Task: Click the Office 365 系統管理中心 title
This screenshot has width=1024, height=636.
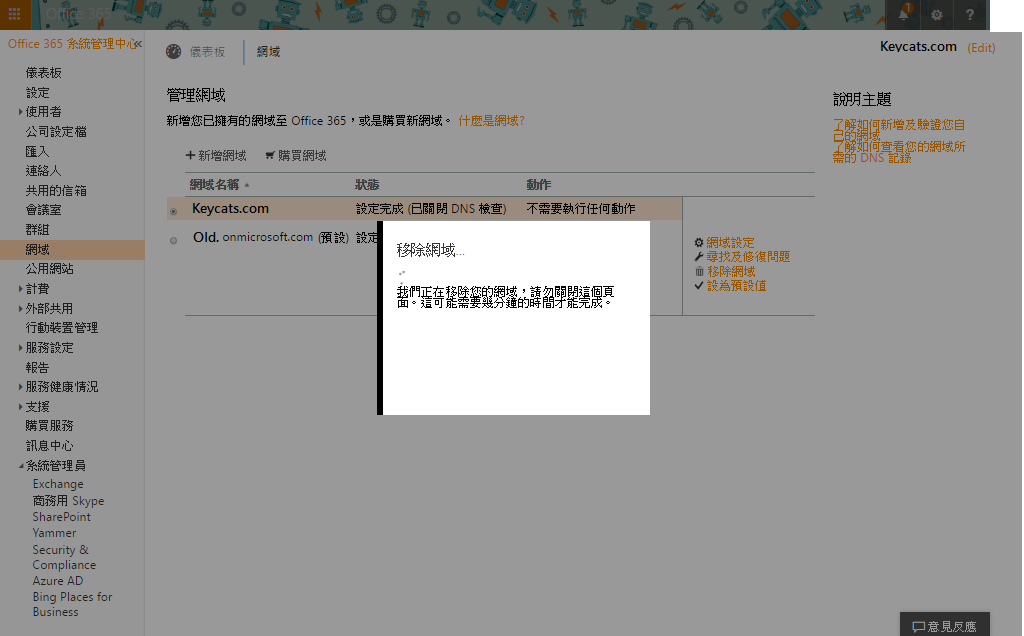Action: [71, 44]
